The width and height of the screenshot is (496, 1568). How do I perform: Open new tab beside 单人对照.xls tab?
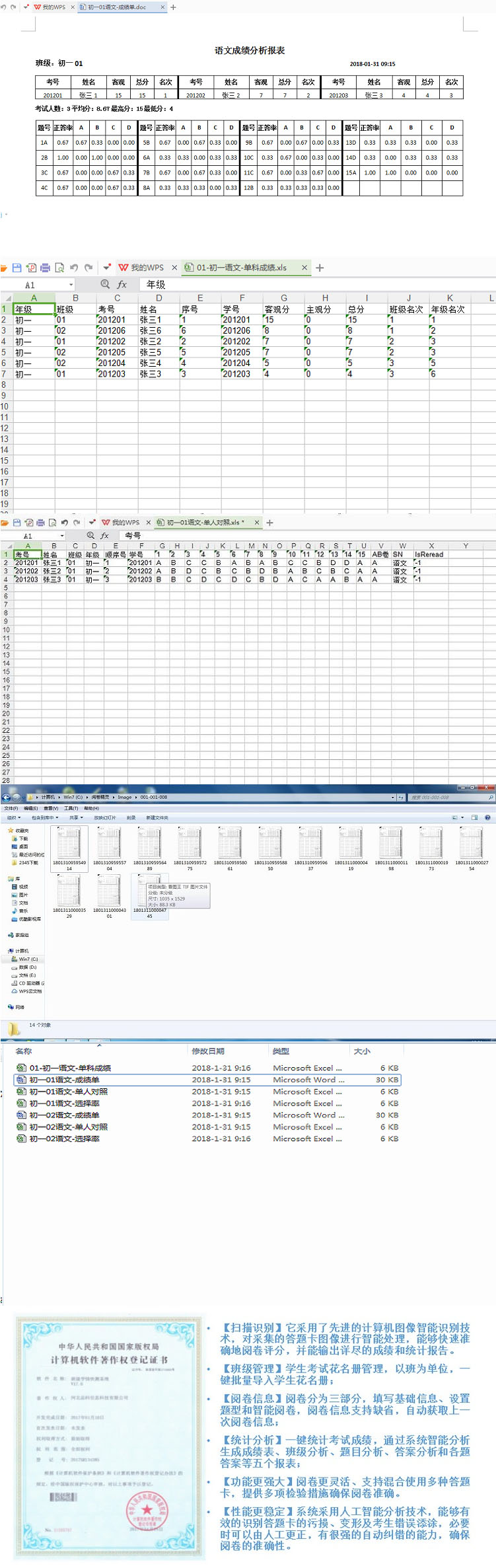[x=269, y=523]
